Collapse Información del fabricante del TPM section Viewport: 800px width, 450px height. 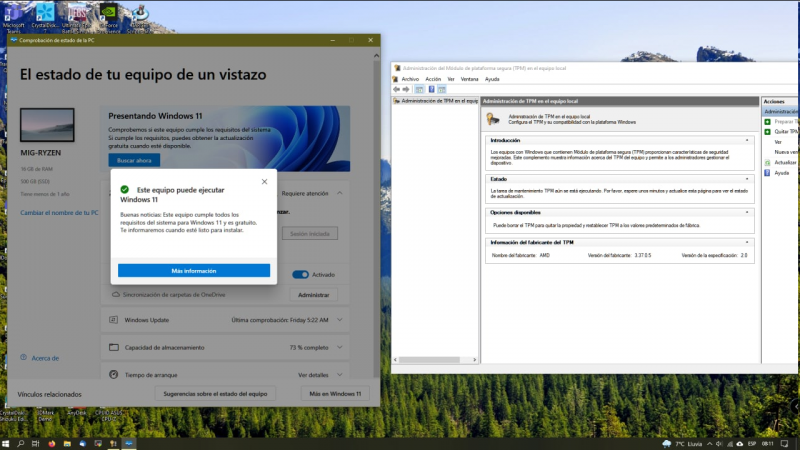point(747,242)
